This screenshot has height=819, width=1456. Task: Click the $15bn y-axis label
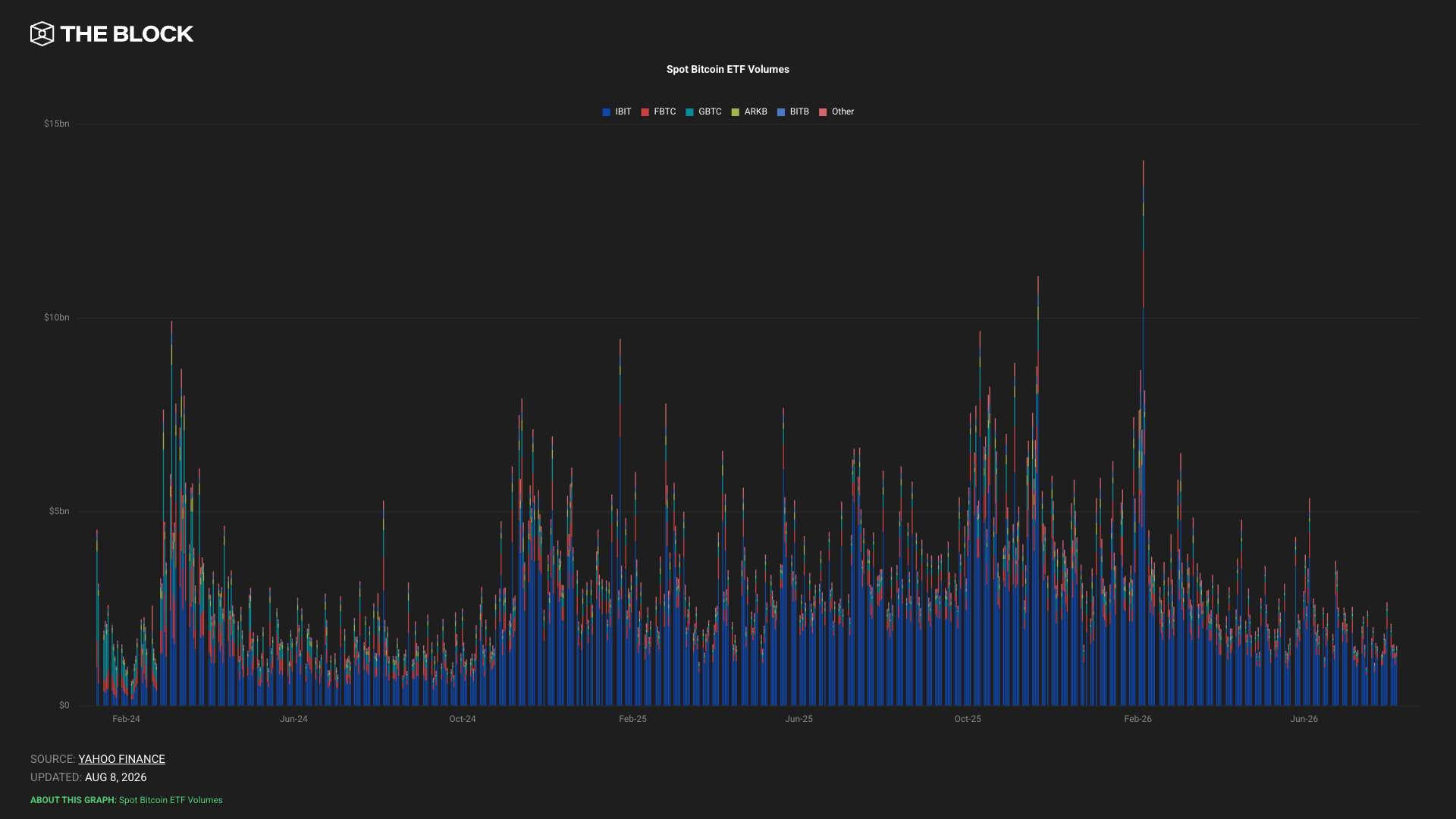click(x=56, y=124)
